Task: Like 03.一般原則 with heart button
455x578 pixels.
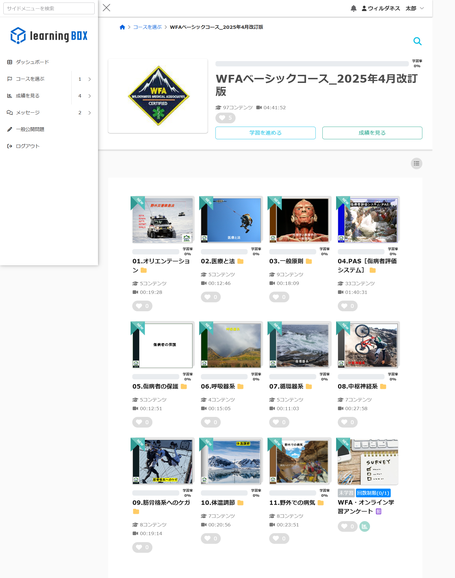Action: (279, 297)
